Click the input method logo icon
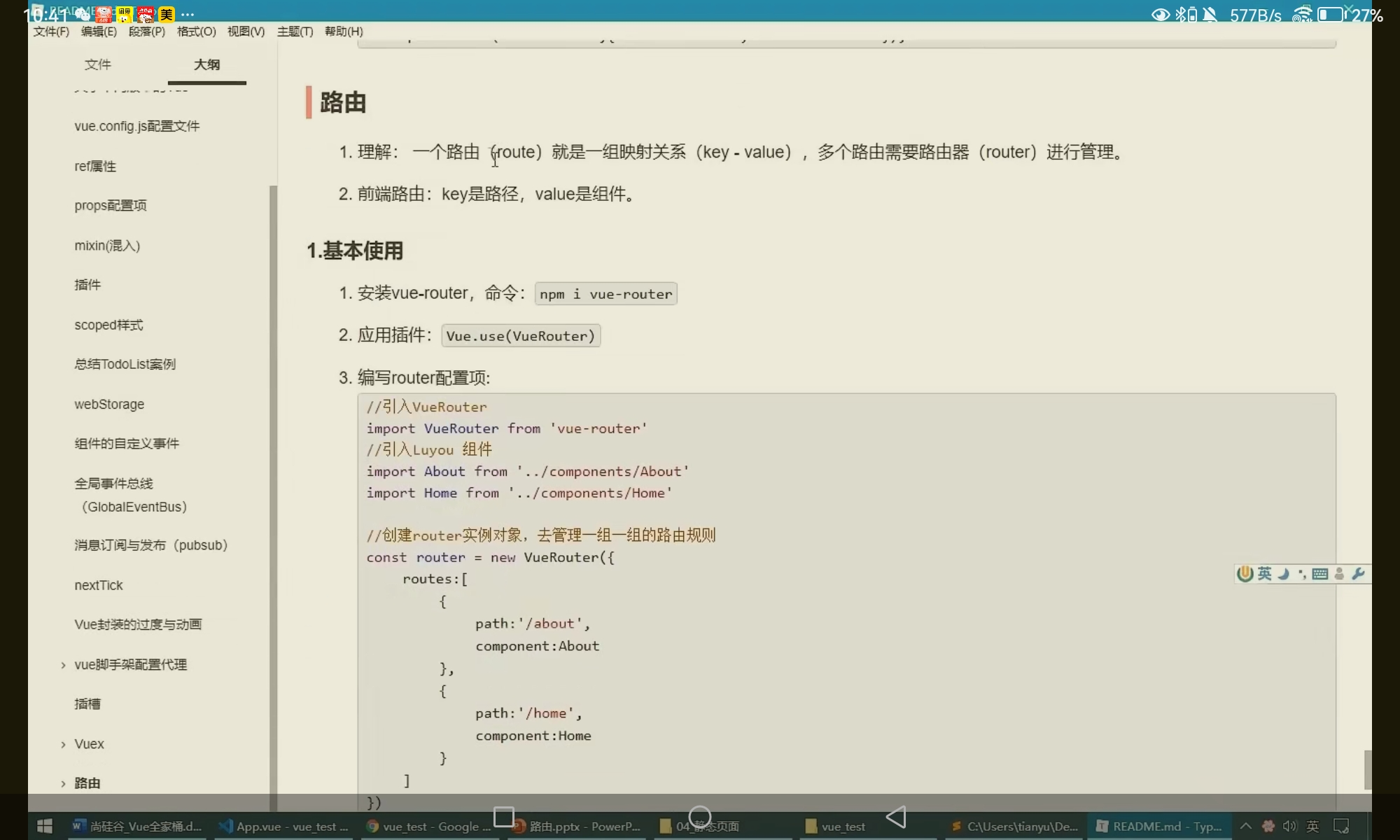Viewport: 1400px width, 840px height. [1245, 574]
